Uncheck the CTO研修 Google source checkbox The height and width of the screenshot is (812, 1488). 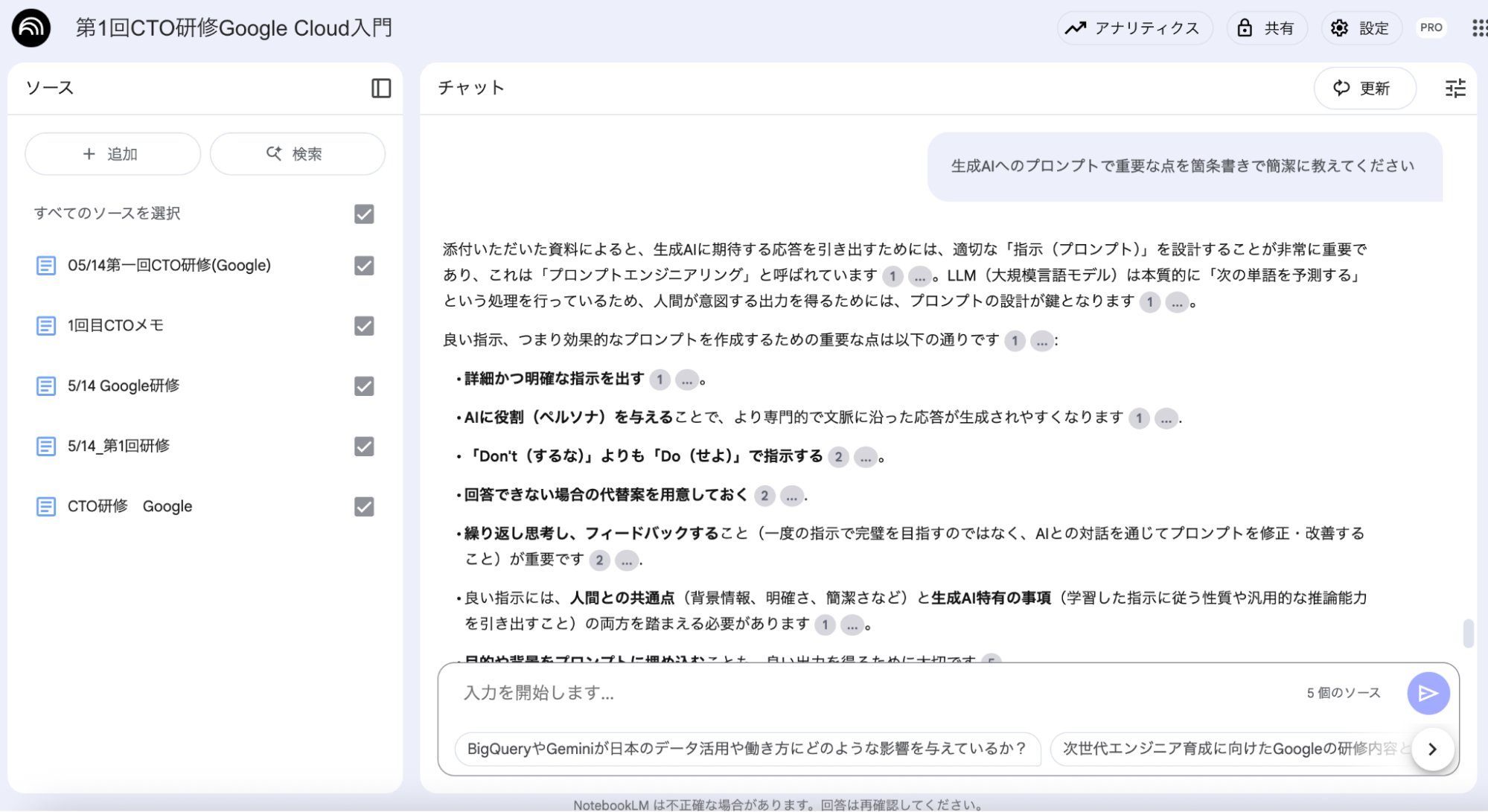point(364,507)
